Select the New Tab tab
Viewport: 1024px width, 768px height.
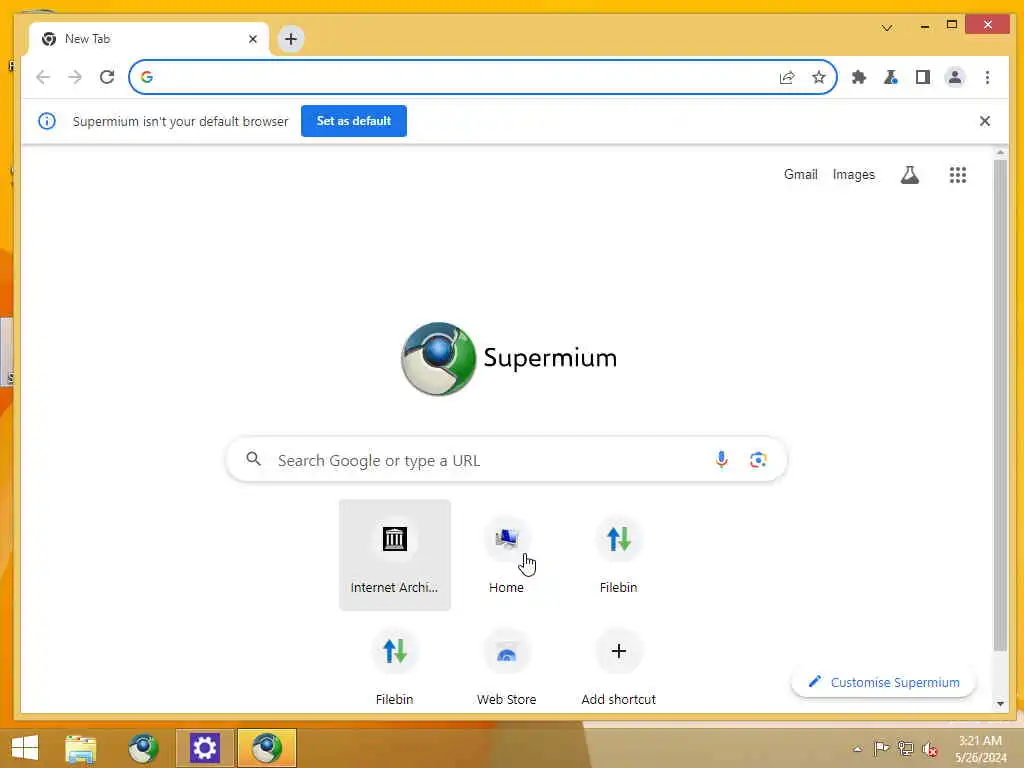(x=149, y=39)
